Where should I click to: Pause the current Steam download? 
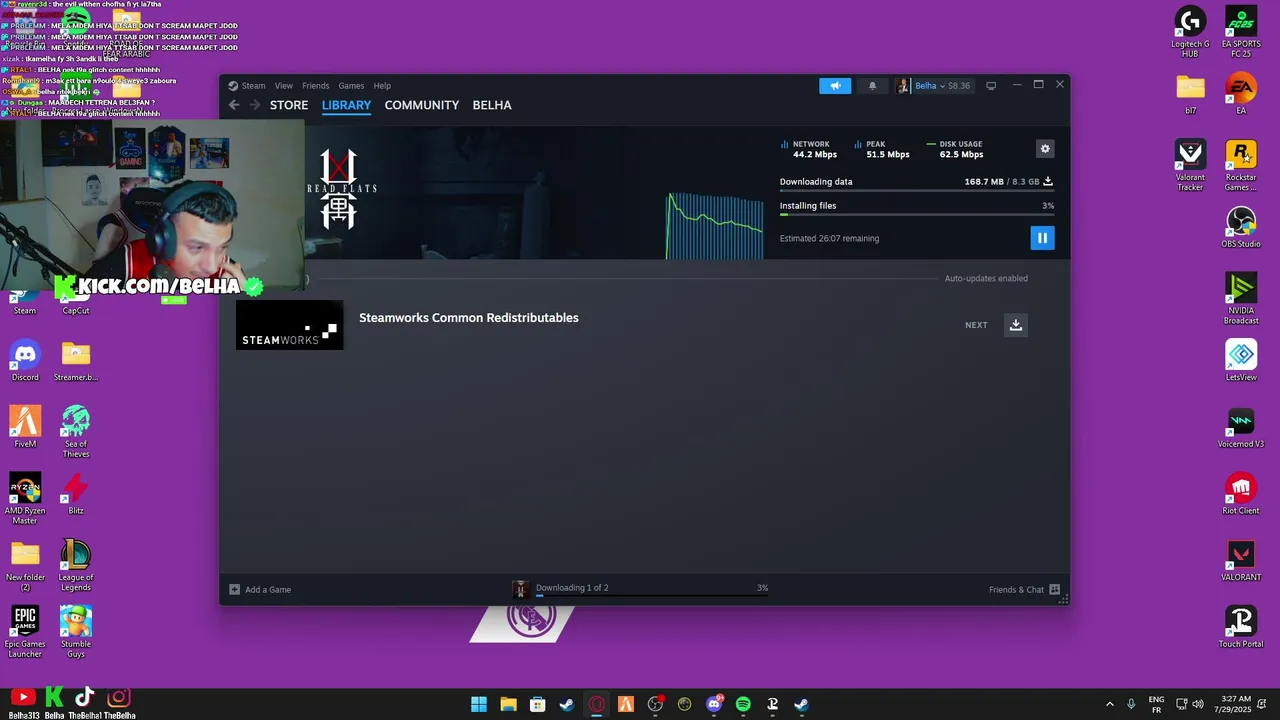1042,238
